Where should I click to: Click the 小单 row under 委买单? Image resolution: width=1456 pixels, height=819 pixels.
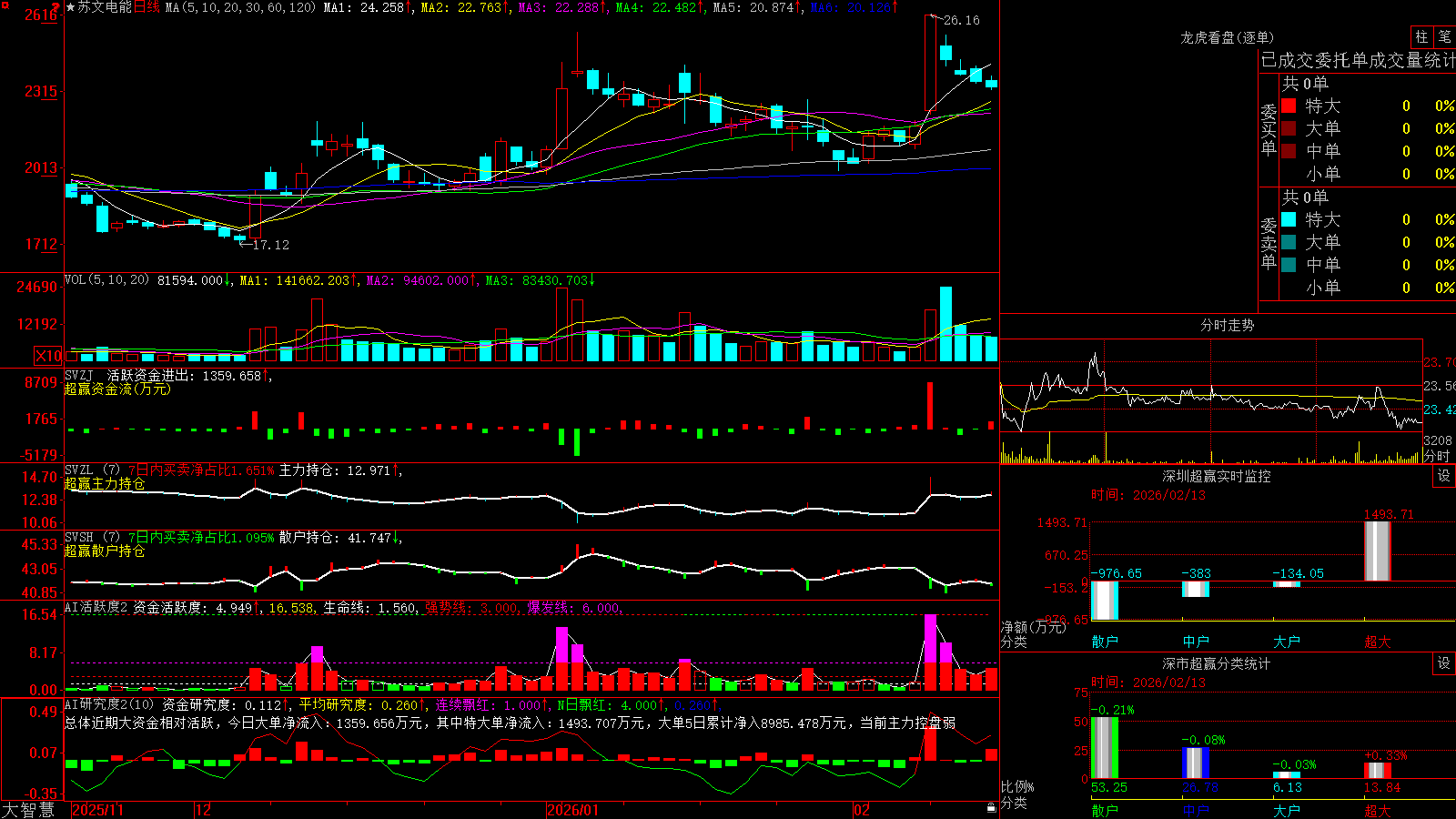tap(1369, 174)
